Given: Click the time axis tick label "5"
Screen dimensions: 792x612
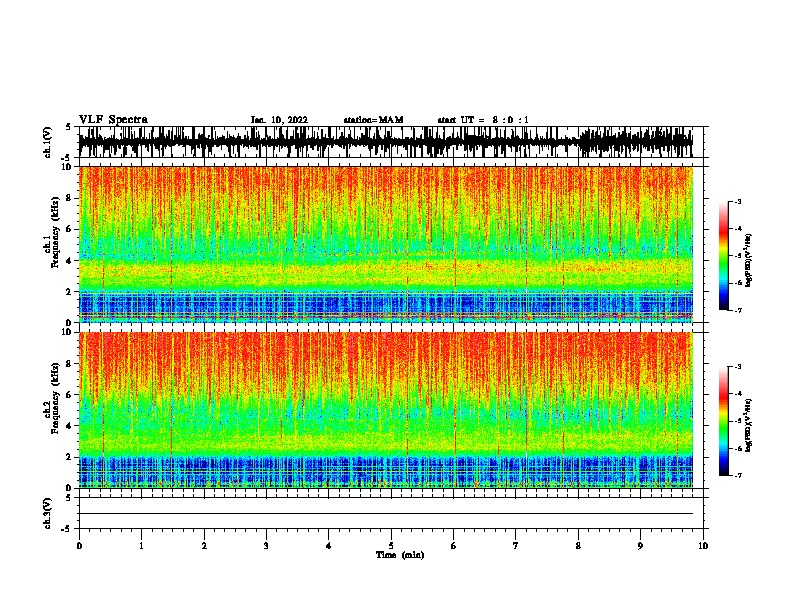Looking at the screenshot, I should (391, 546).
